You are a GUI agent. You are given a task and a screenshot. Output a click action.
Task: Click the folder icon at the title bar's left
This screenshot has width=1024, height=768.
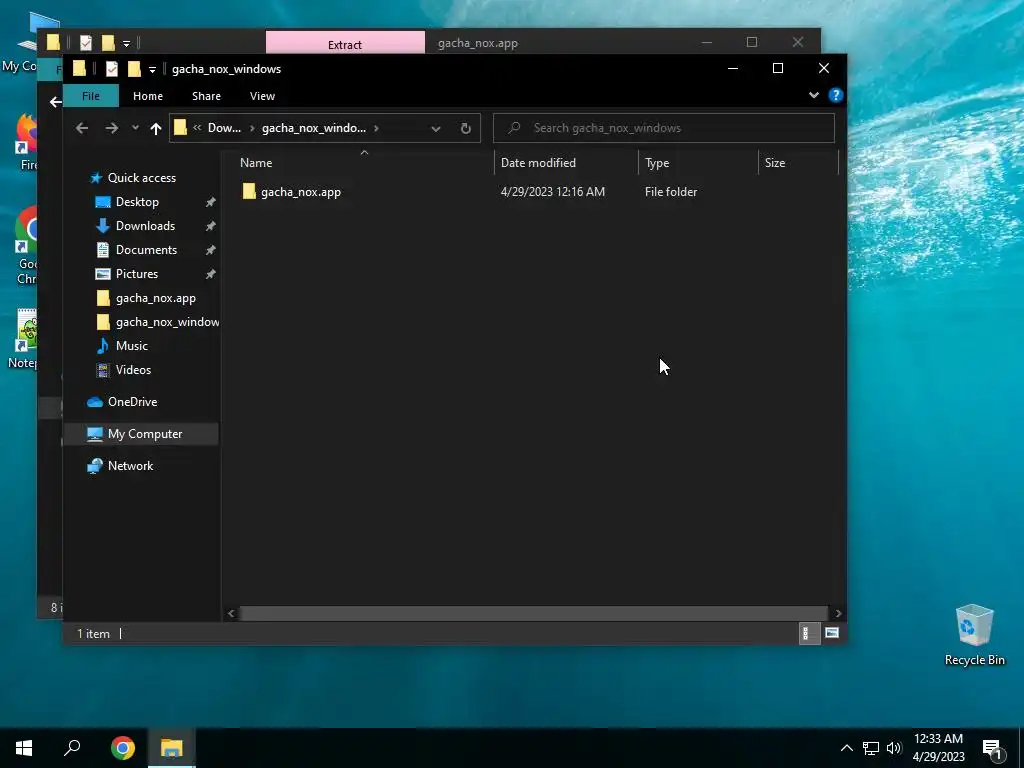79,68
